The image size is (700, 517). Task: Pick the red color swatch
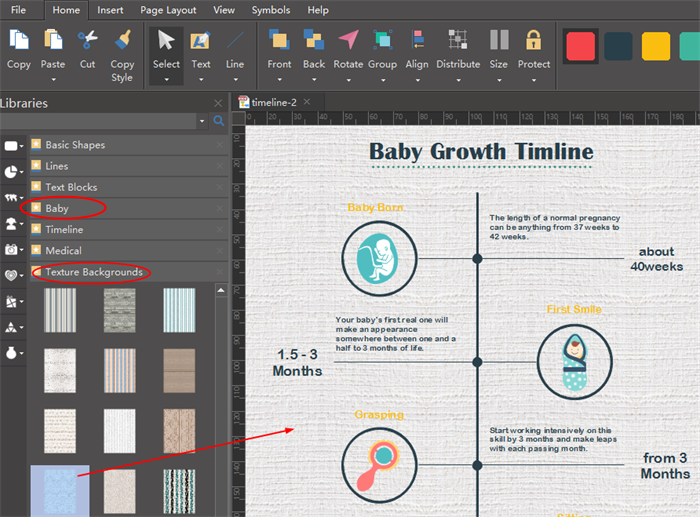pos(581,46)
